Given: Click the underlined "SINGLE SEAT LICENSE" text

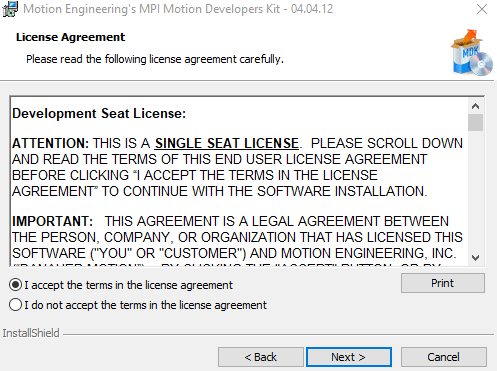Looking at the screenshot, I should coord(227,143).
